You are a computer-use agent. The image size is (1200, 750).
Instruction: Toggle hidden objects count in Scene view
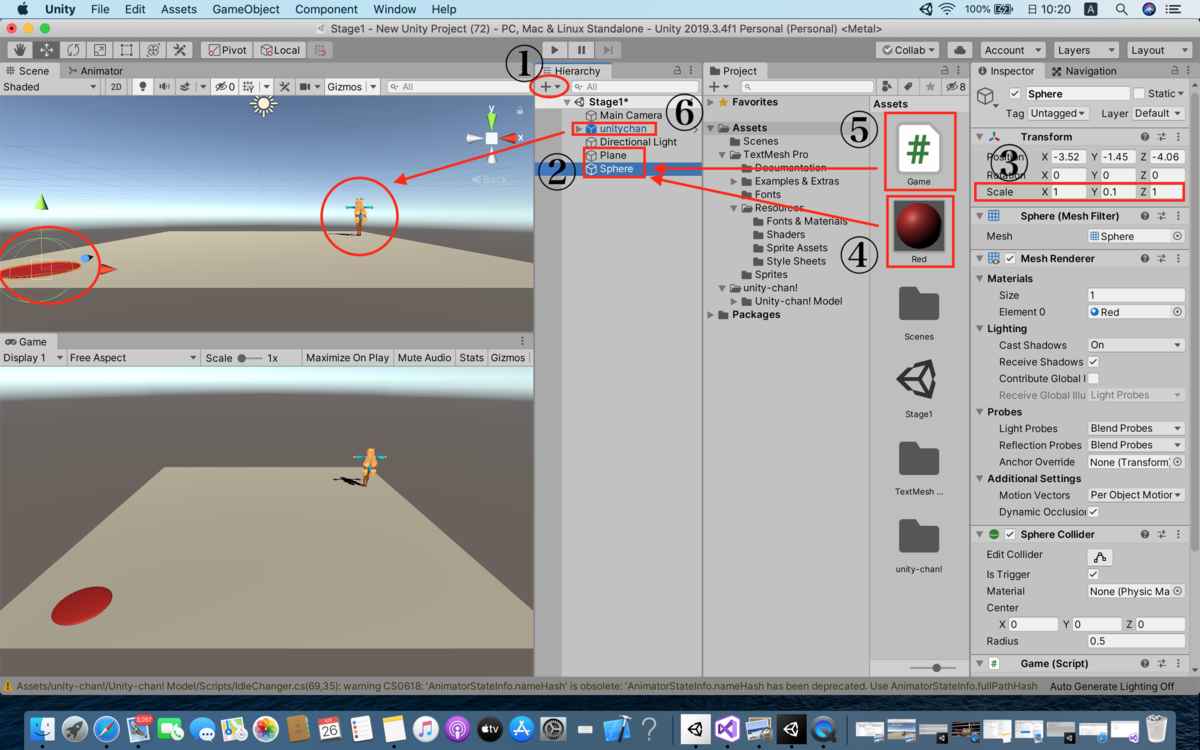click(225, 87)
